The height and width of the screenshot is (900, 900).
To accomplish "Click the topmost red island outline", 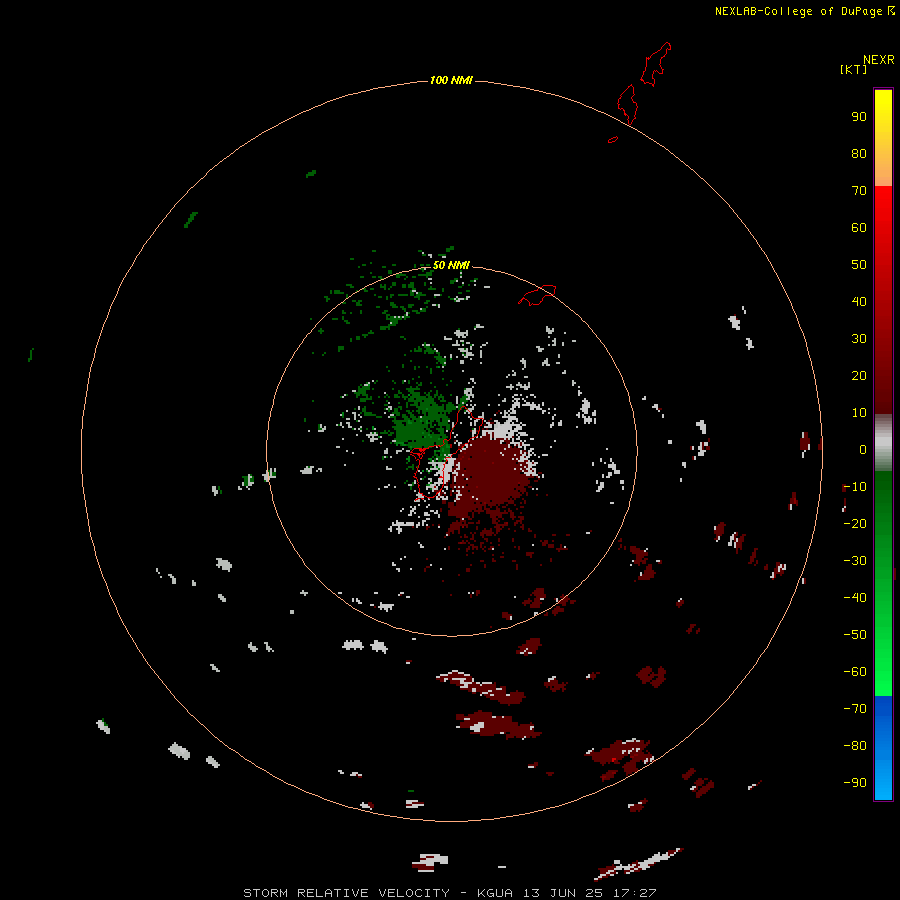I will (655, 64).
